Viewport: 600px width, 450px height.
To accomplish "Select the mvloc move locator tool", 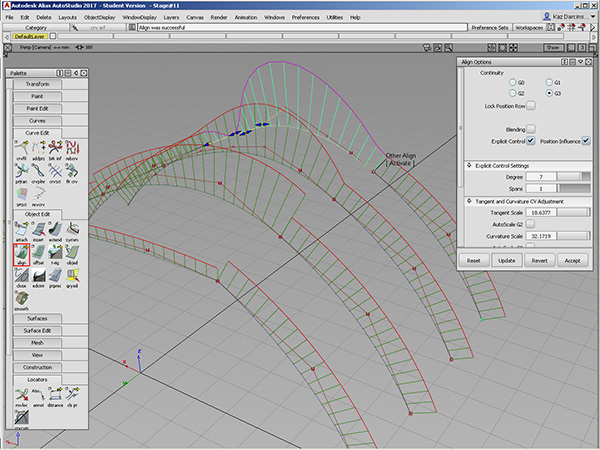I will pyautogui.click(x=21, y=397).
